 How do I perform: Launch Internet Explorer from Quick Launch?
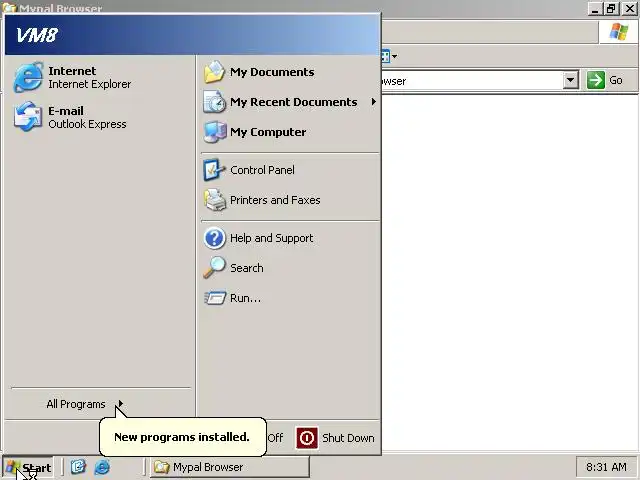[x=102, y=467]
